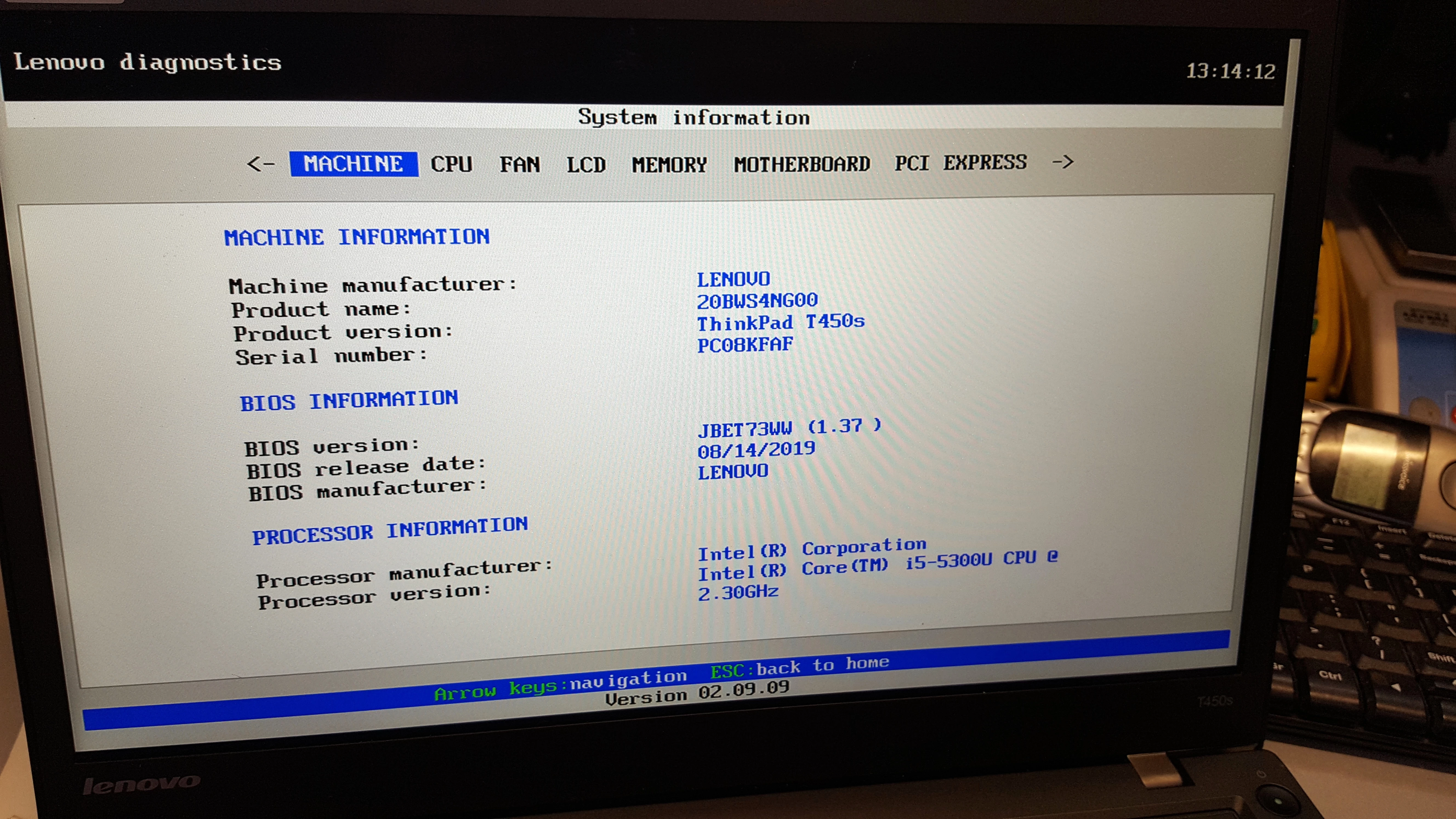Image resolution: width=1456 pixels, height=819 pixels.
Task: Click the 'Processor manufacturer:' label
Action: 404,573
